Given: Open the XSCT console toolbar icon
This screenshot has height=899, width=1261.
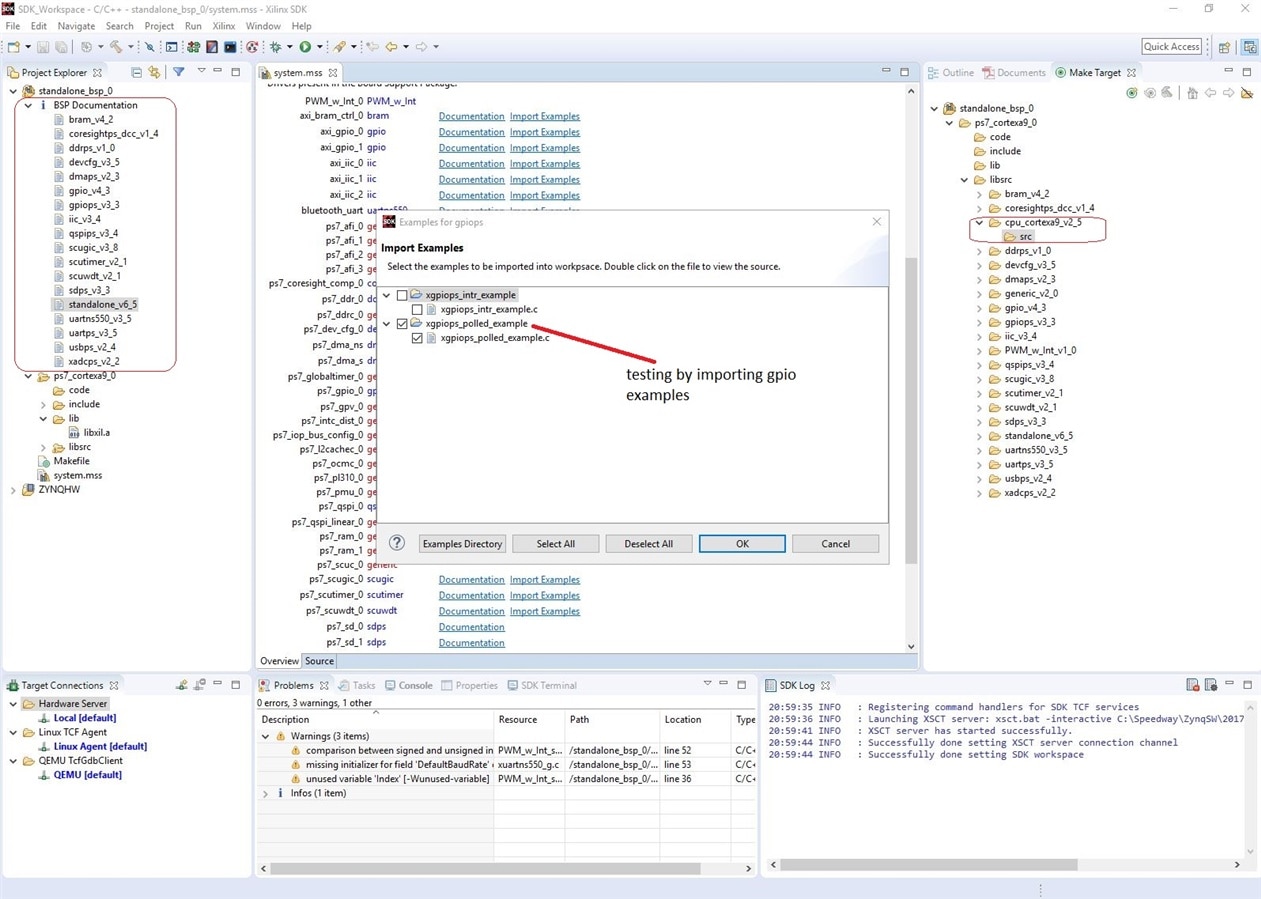Looking at the screenshot, I should click(230, 46).
